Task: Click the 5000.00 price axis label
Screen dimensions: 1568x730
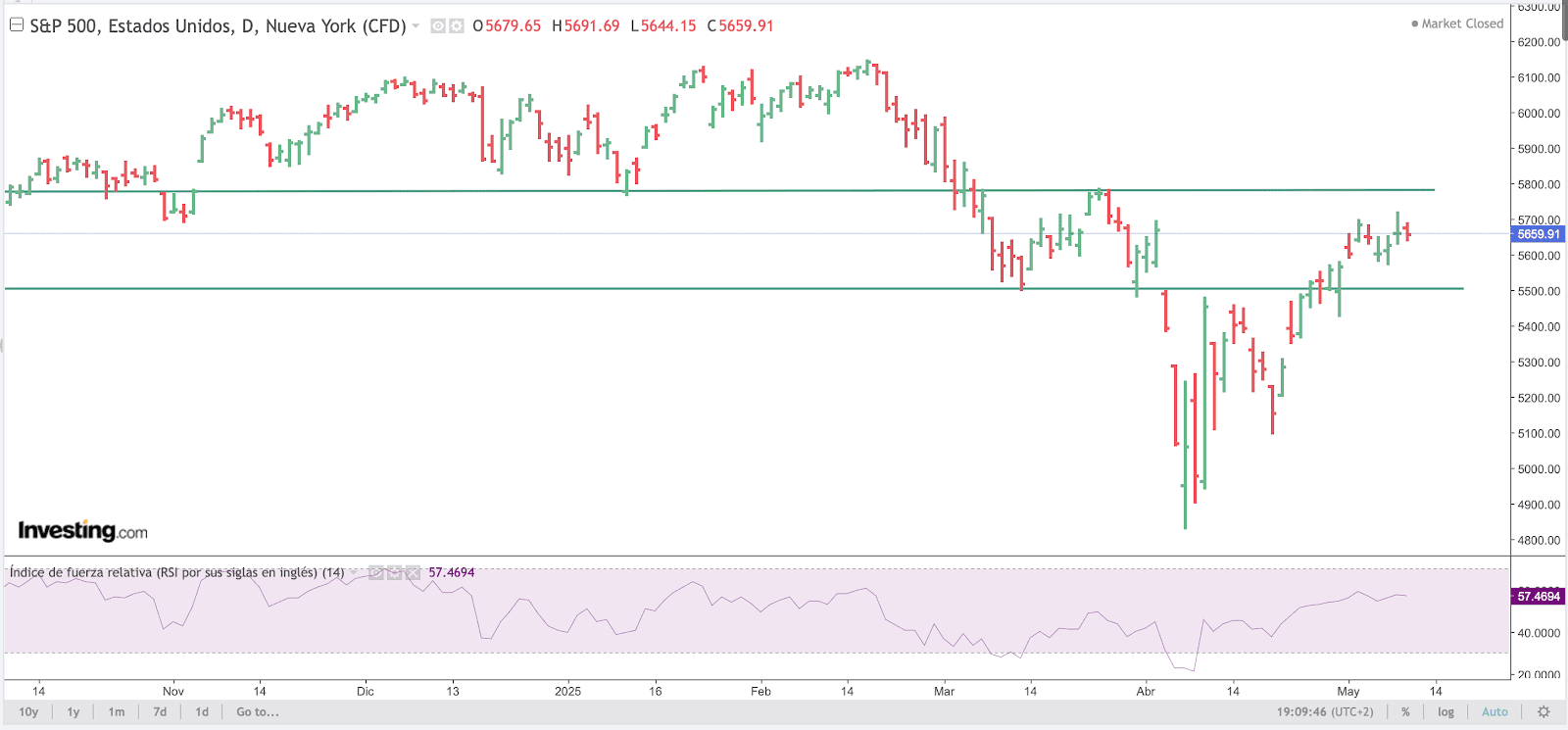Action: point(1539,469)
